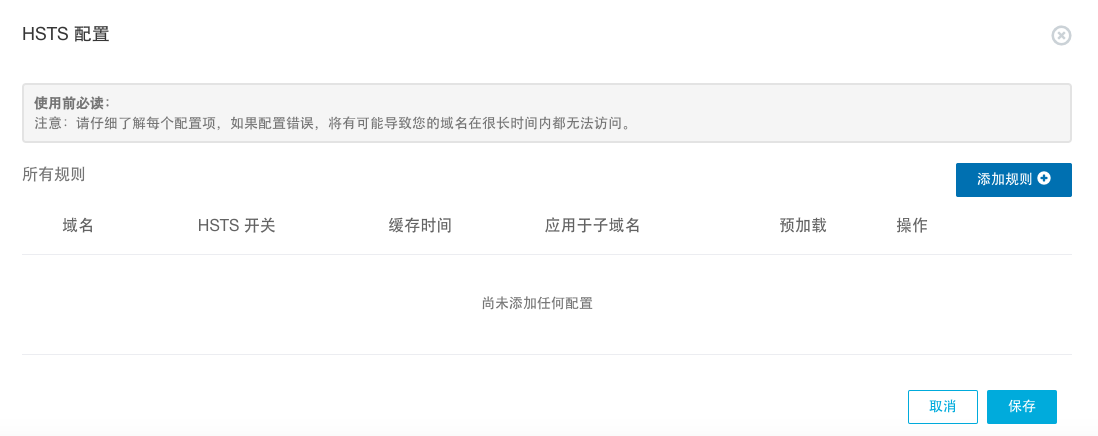1098x436 pixels.
Task: Click the 注意 label in the warning
Action: [48, 124]
